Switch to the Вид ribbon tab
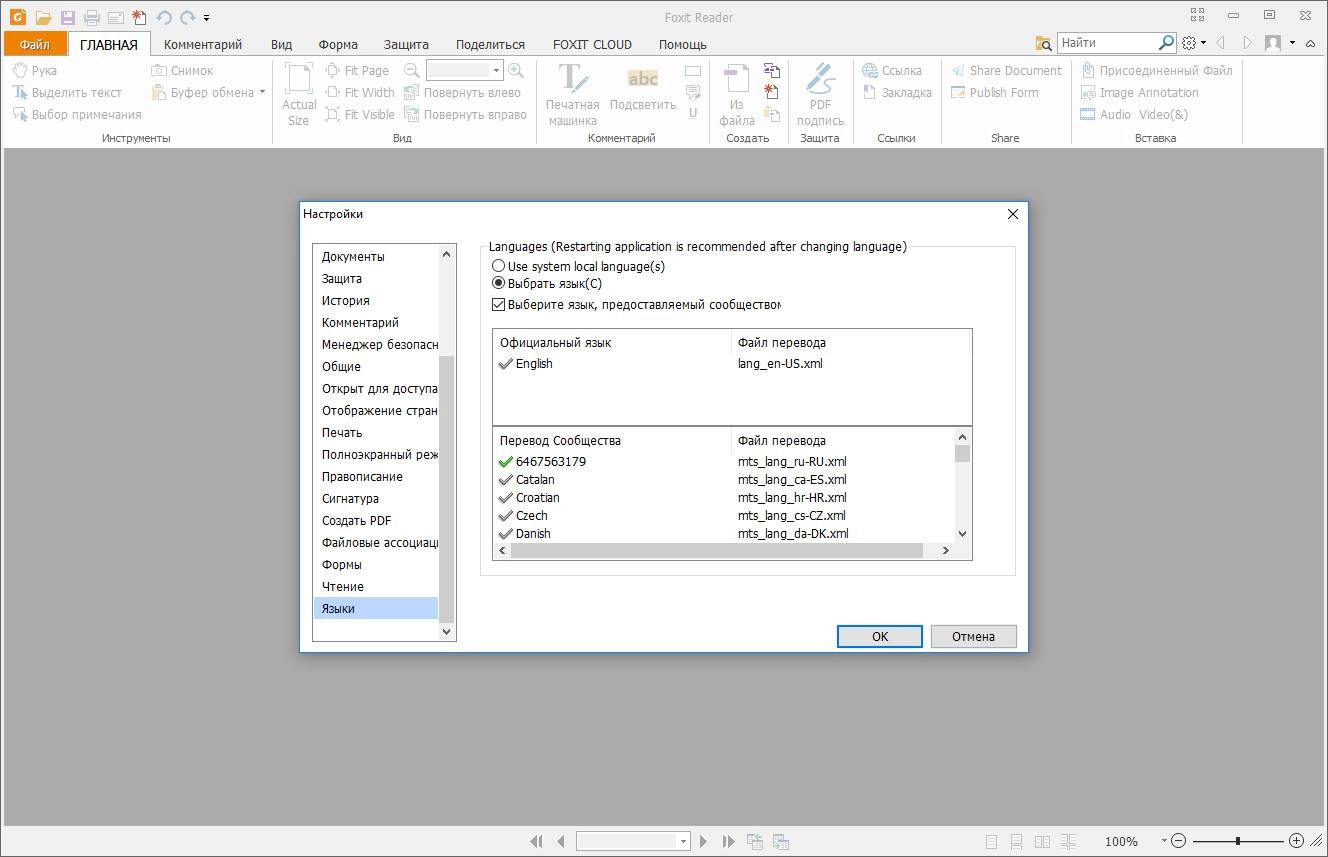The height and width of the screenshot is (857, 1328). 281,44
